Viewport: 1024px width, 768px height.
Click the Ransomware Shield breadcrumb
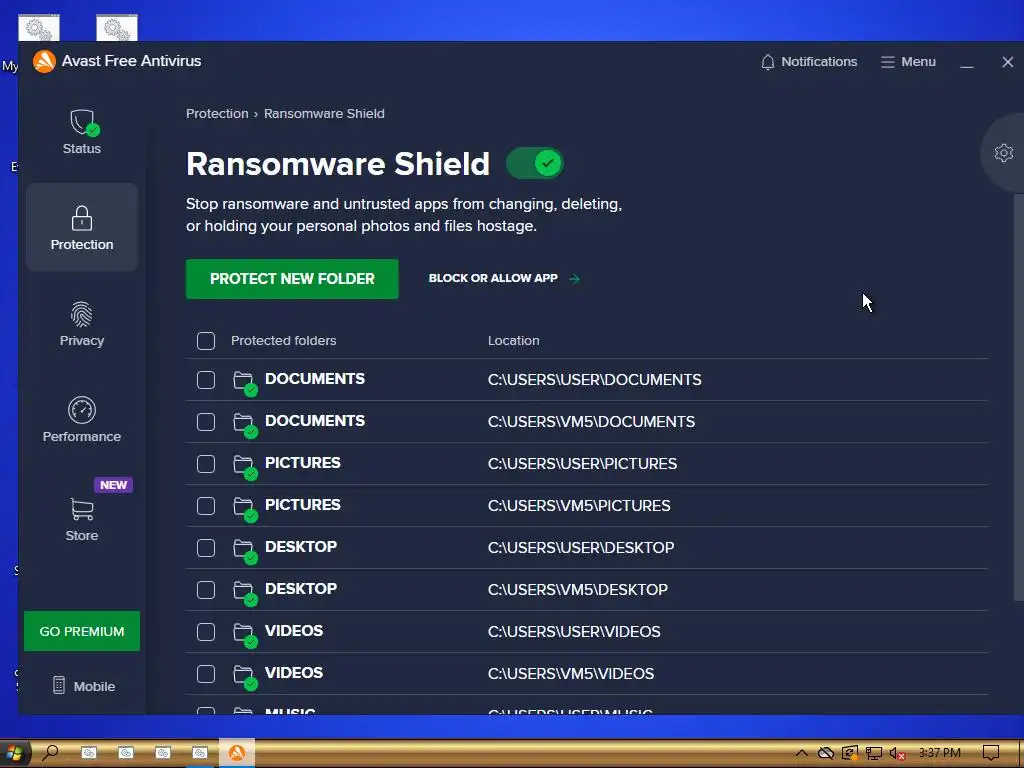click(324, 114)
